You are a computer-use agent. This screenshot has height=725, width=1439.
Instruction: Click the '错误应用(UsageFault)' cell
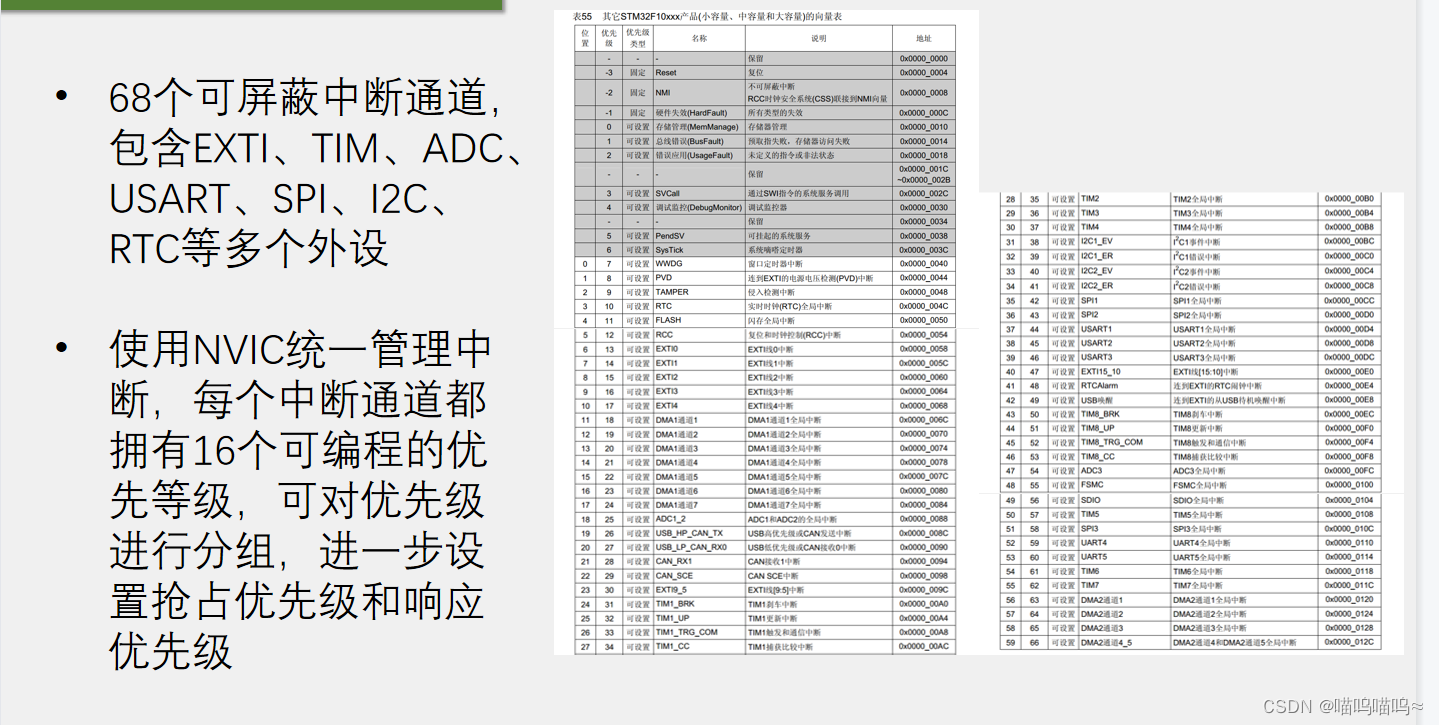pyautogui.click(x=699, y=155)
